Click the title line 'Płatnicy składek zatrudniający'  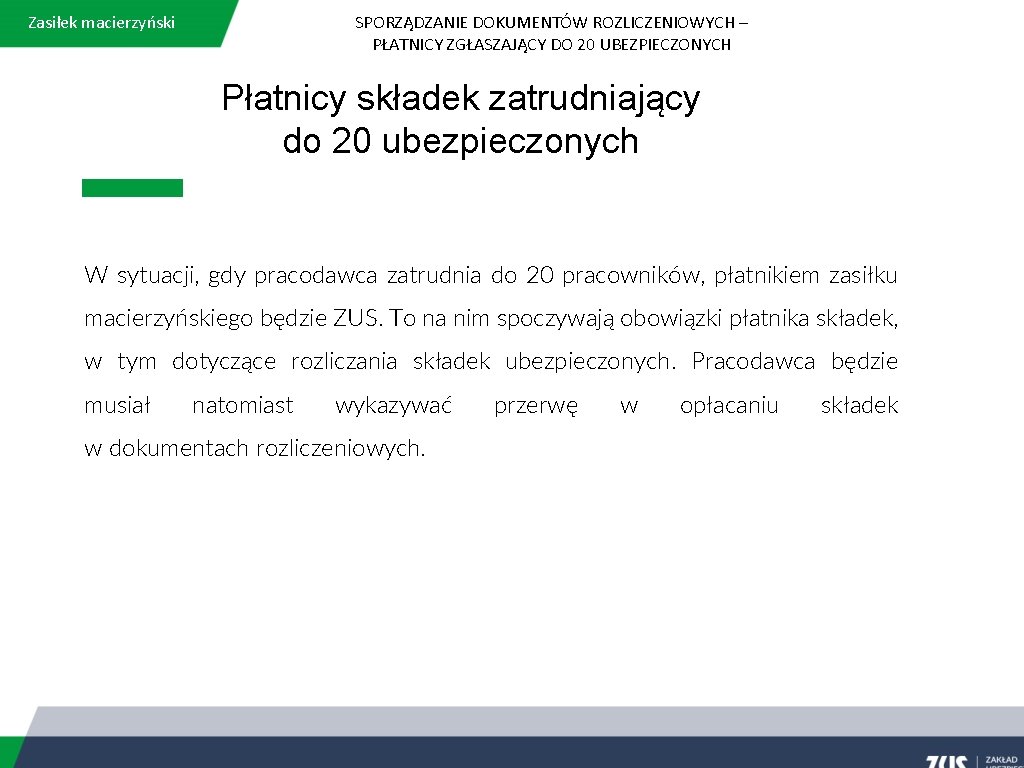click(461, 99)
